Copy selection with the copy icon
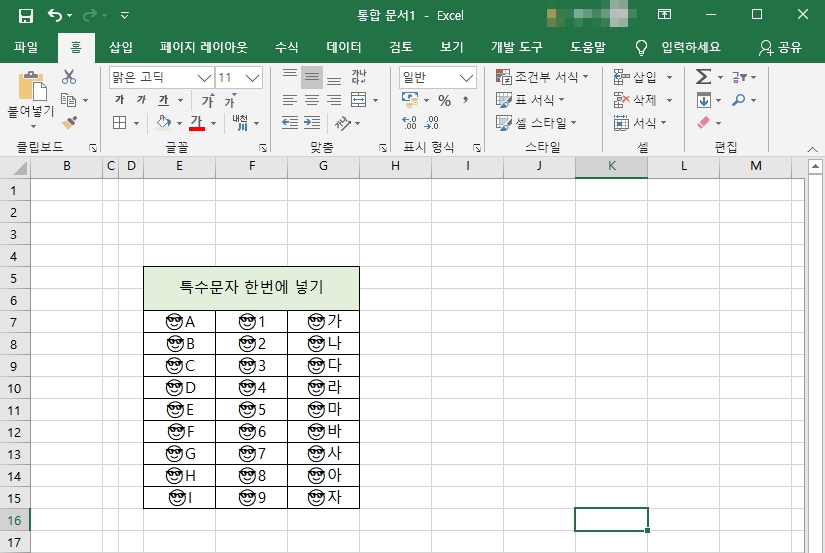 (68, 99)
